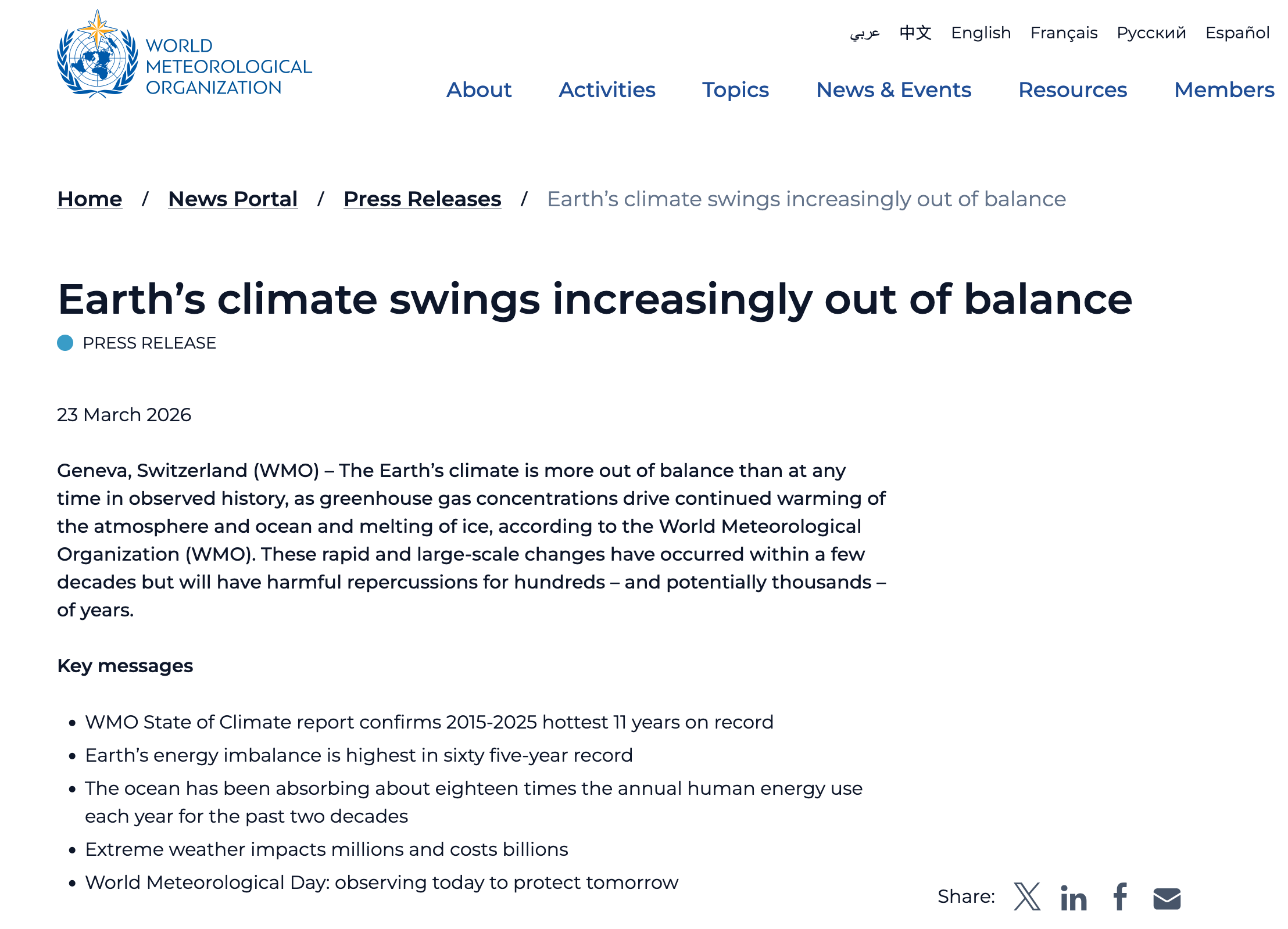Open the Resources navigation item
The image size is (1288, 929).
click(1072, 90)
